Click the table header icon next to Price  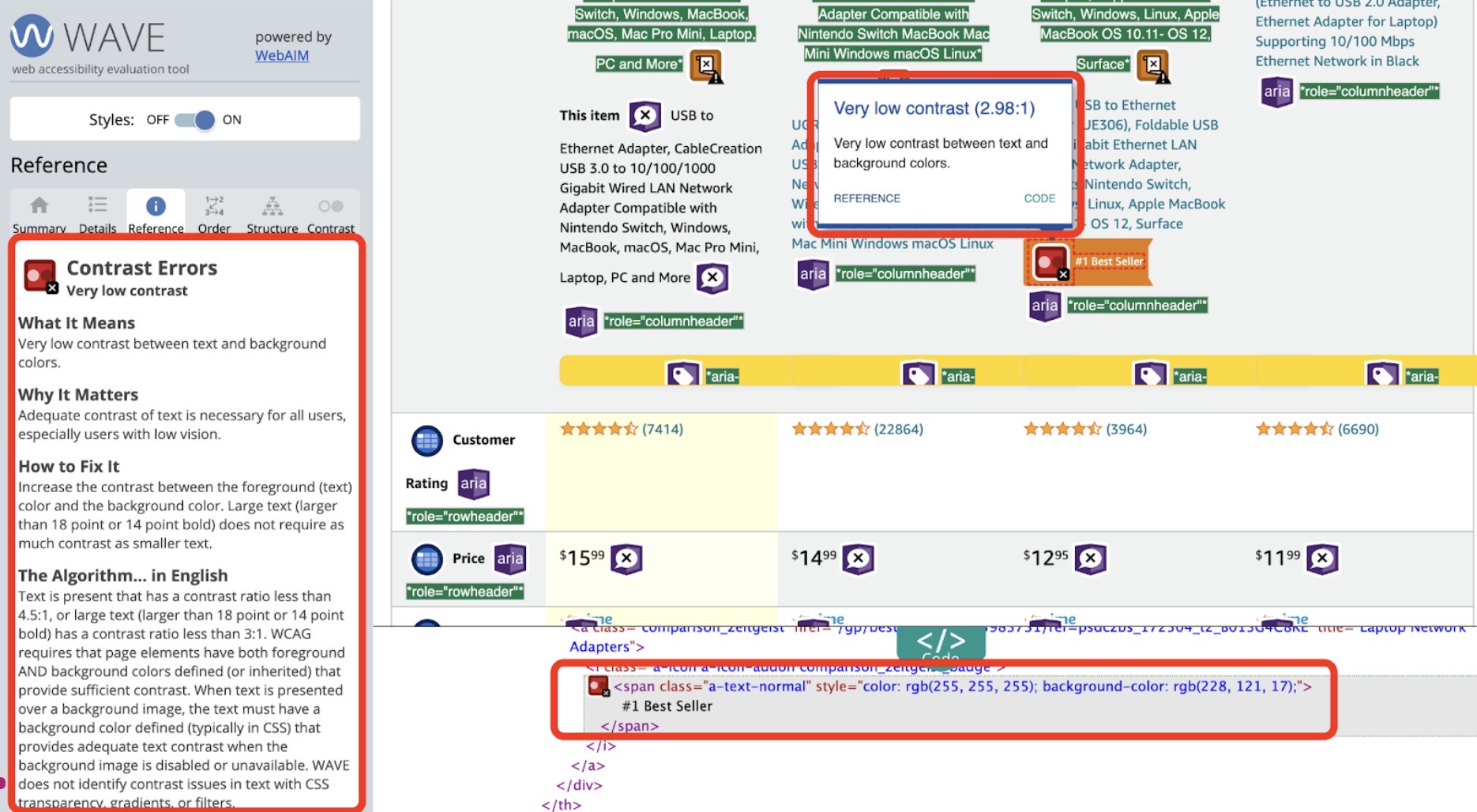[427, 559]
